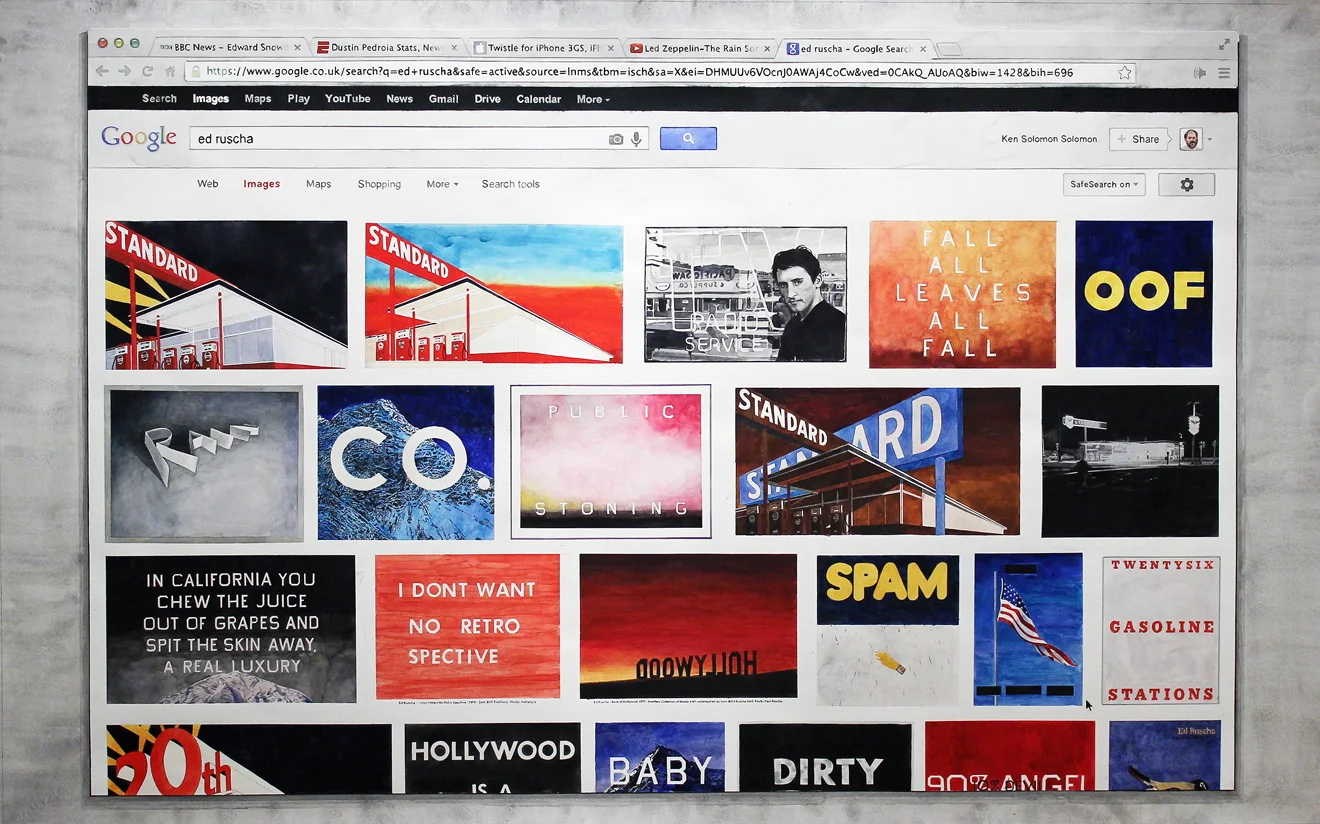Click the profile avatar picture
The height and width of the screenshot is (824, 1320).
pos(1190,139)
